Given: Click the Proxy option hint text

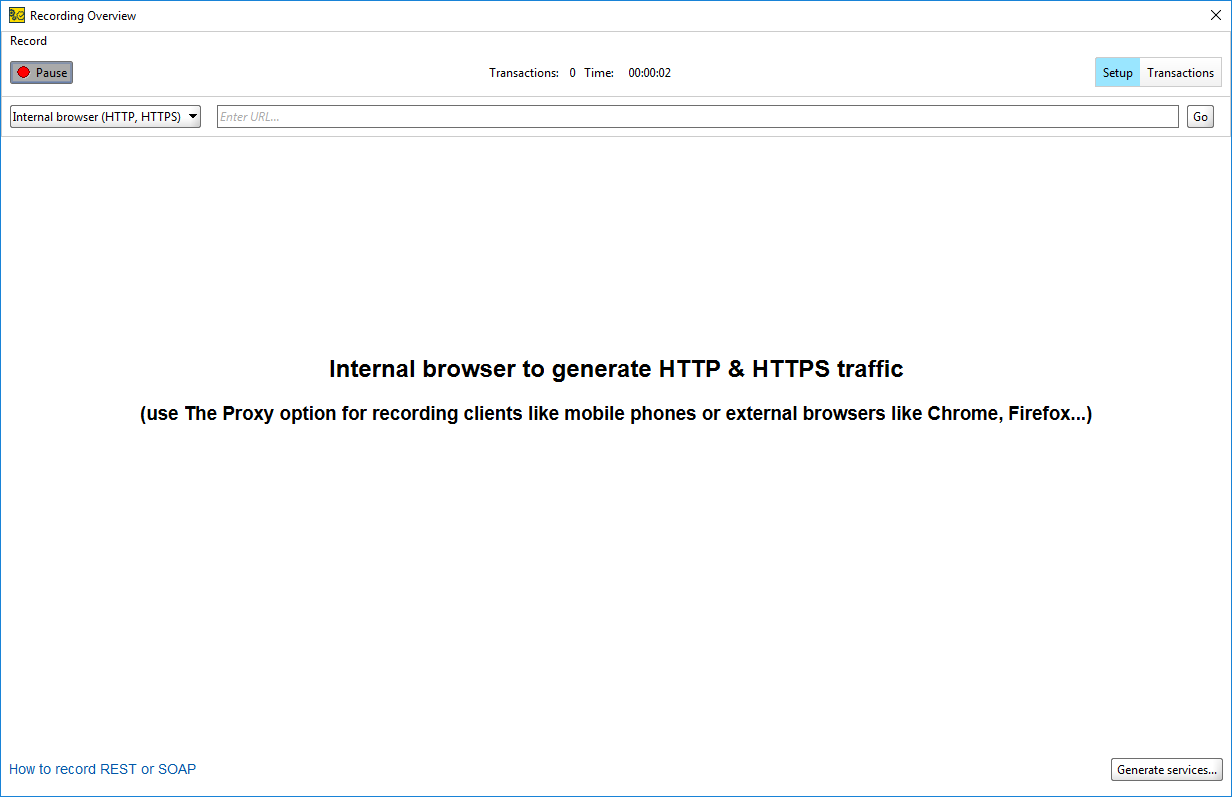Looking at the screenshot, I should 616,414.
